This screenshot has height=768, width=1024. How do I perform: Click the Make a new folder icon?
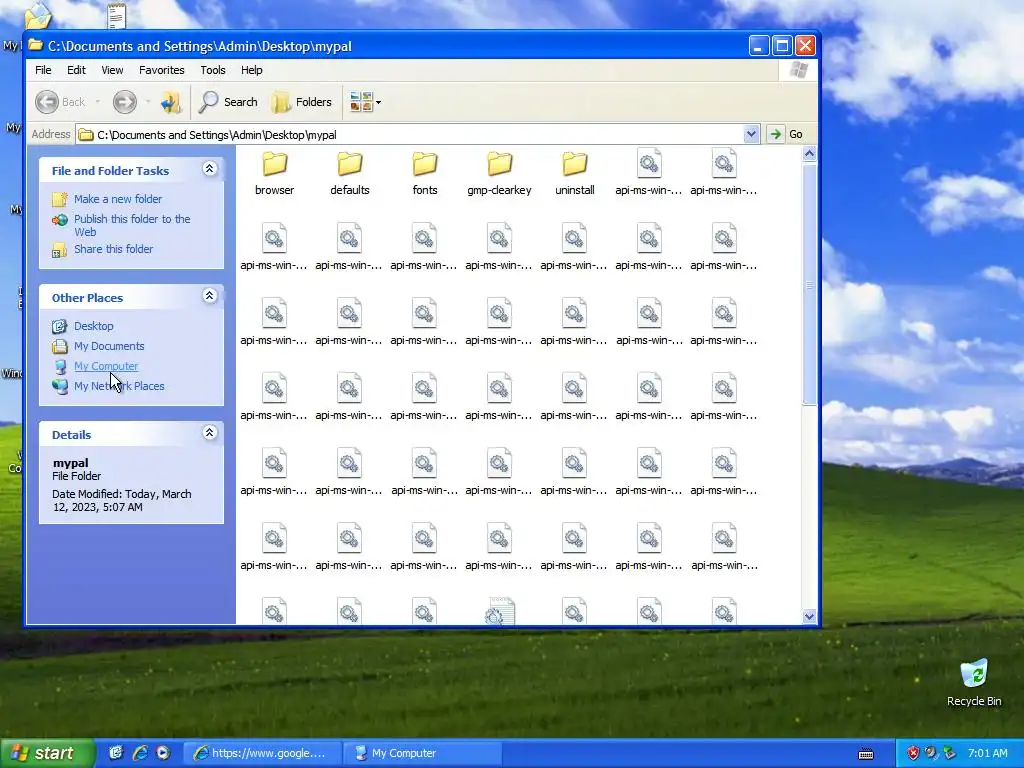click(59, 199)
